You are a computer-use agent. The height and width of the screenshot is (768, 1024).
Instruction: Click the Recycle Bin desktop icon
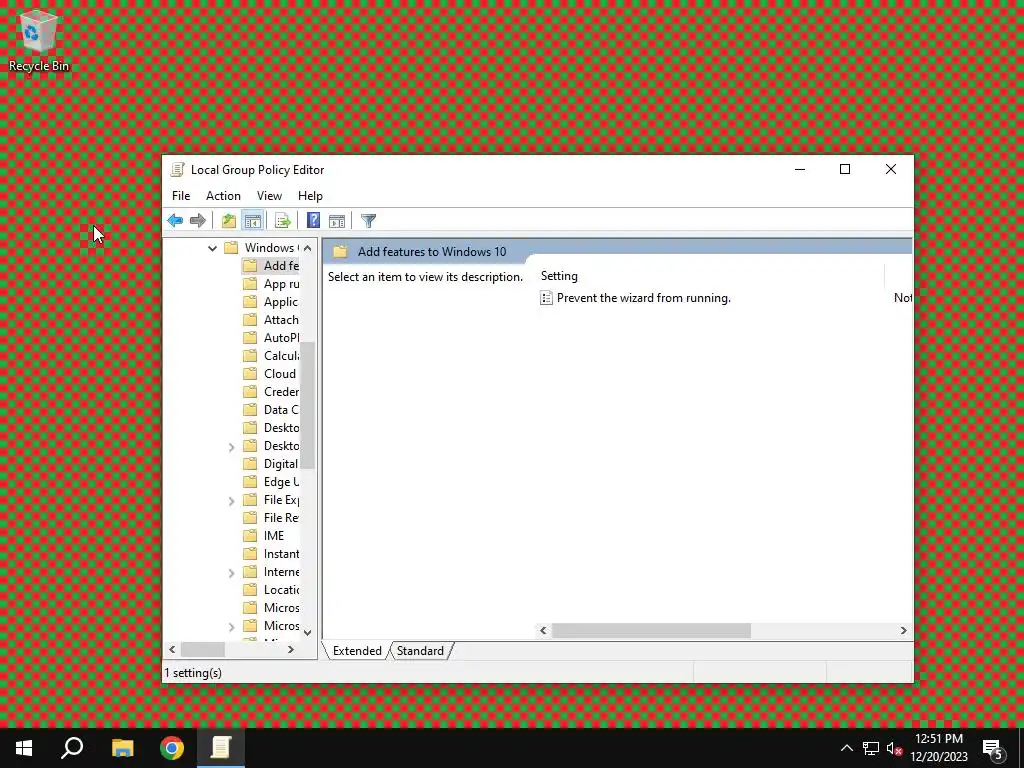coord(39,40)
